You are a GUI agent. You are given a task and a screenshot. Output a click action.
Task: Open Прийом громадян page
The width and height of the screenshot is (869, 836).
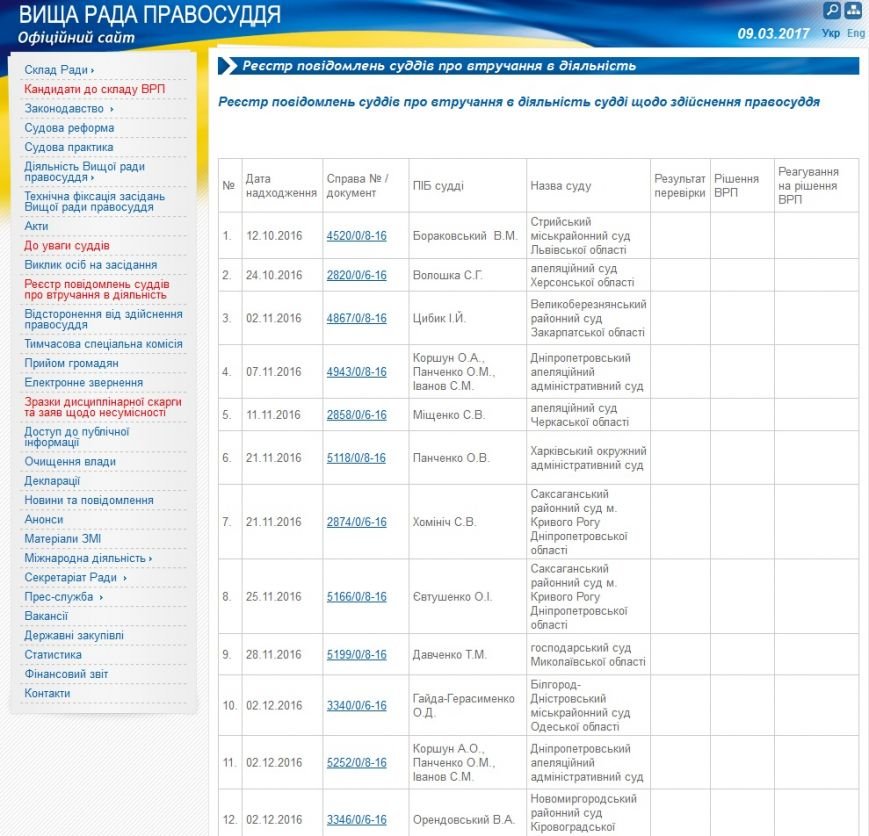(71, 364)
